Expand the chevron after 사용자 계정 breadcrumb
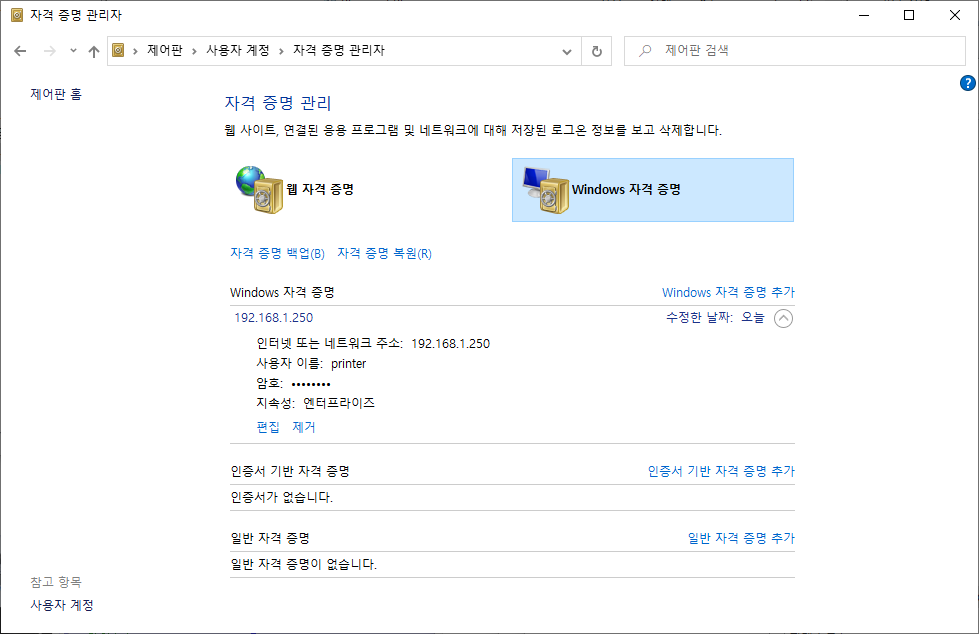Viewport: 979px width, 634px height. (x=281, y=51)
